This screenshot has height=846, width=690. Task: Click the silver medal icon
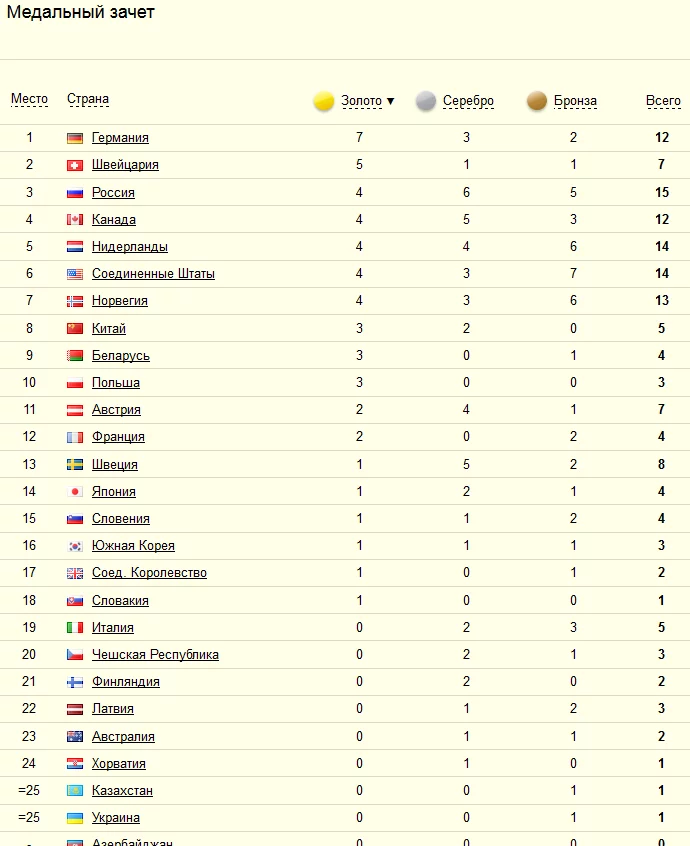pos(426,101)
